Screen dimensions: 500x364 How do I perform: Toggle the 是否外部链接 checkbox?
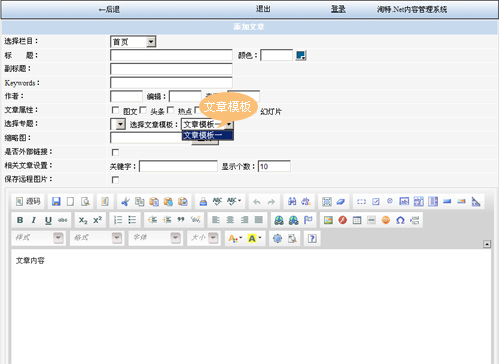click(x=115, y=152)
